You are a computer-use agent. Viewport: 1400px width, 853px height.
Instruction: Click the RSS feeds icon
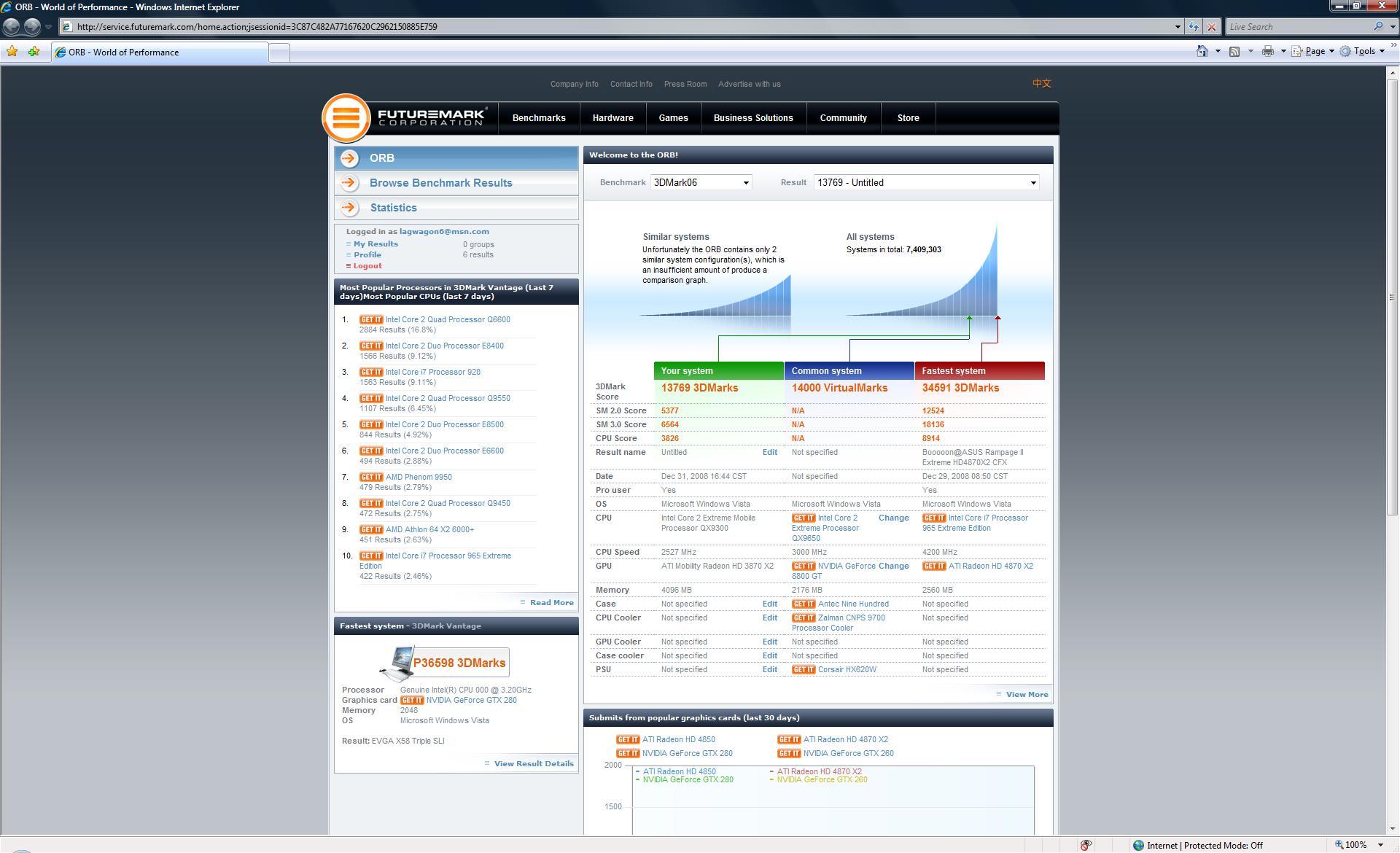click(1234, 51)
